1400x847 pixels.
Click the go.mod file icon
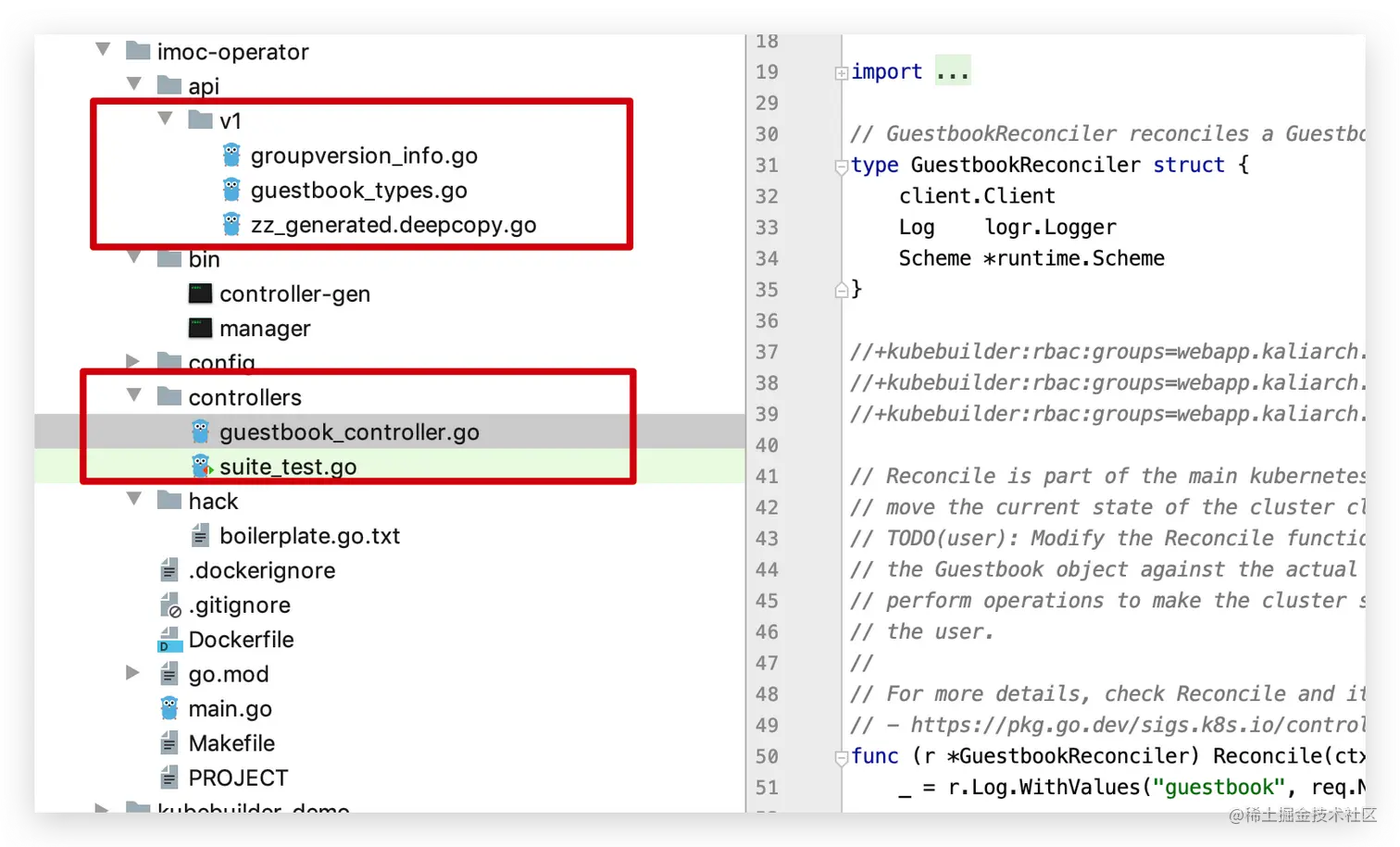(x=169, y=673)
